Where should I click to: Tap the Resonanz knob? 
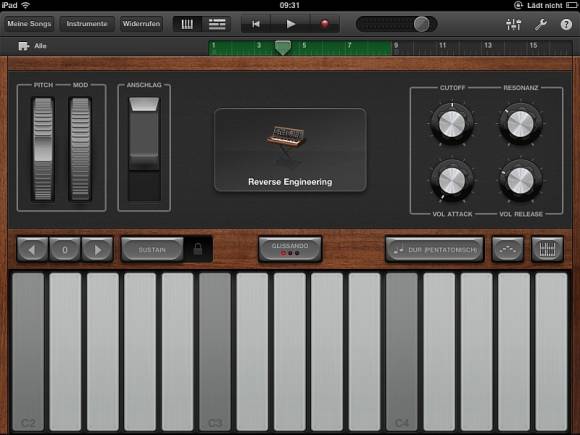[x=520, y=124]
